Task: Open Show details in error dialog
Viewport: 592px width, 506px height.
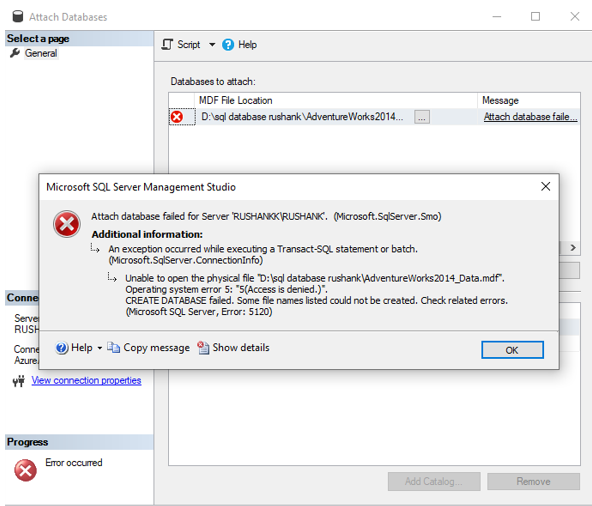Action: pos(233,347)
